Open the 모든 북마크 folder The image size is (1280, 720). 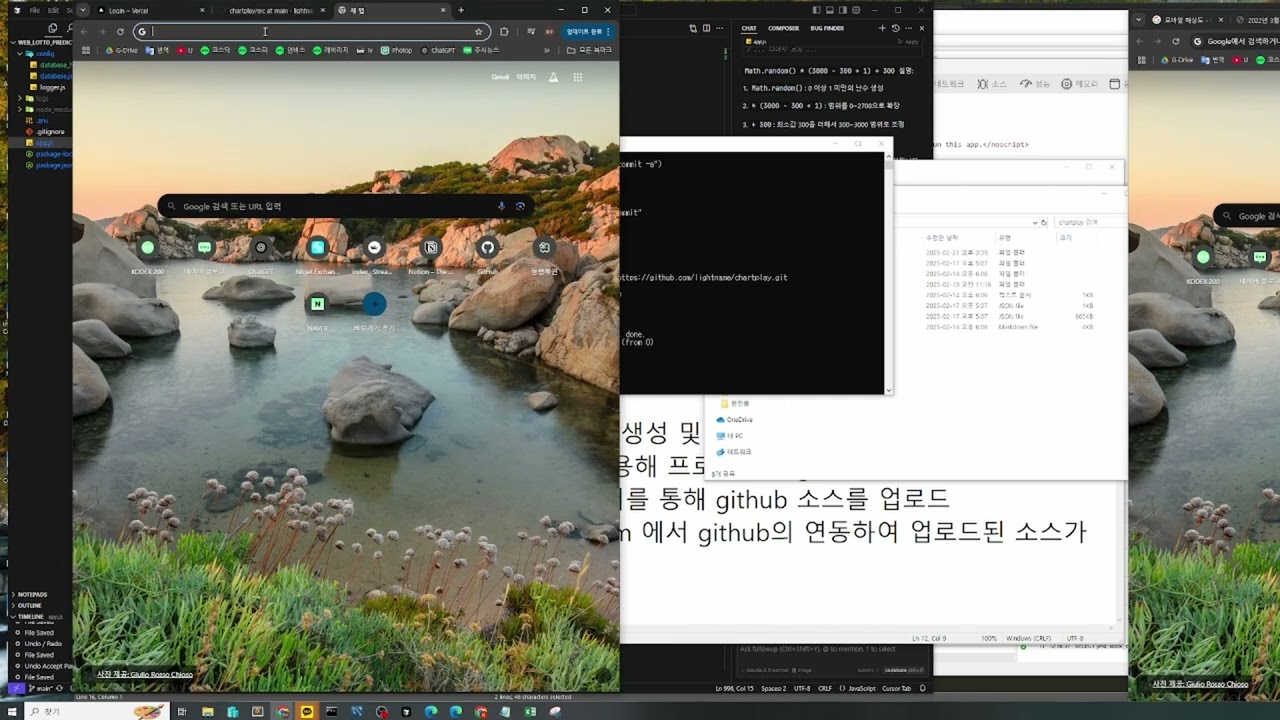[x=589, y=49]
